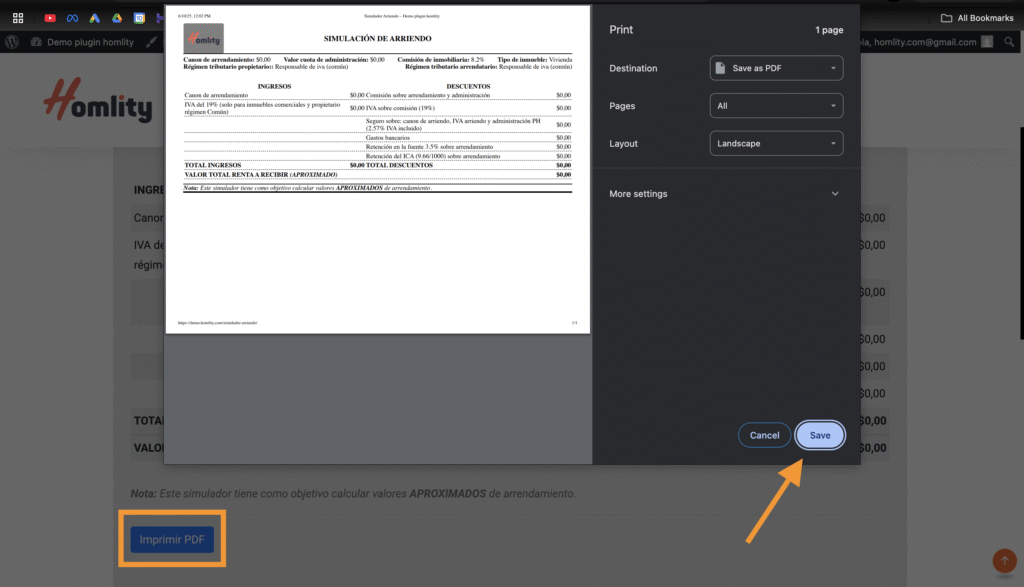Open the All Bookmarks folder
Screen dimensions: 1024x587
[x=977, y=18]
